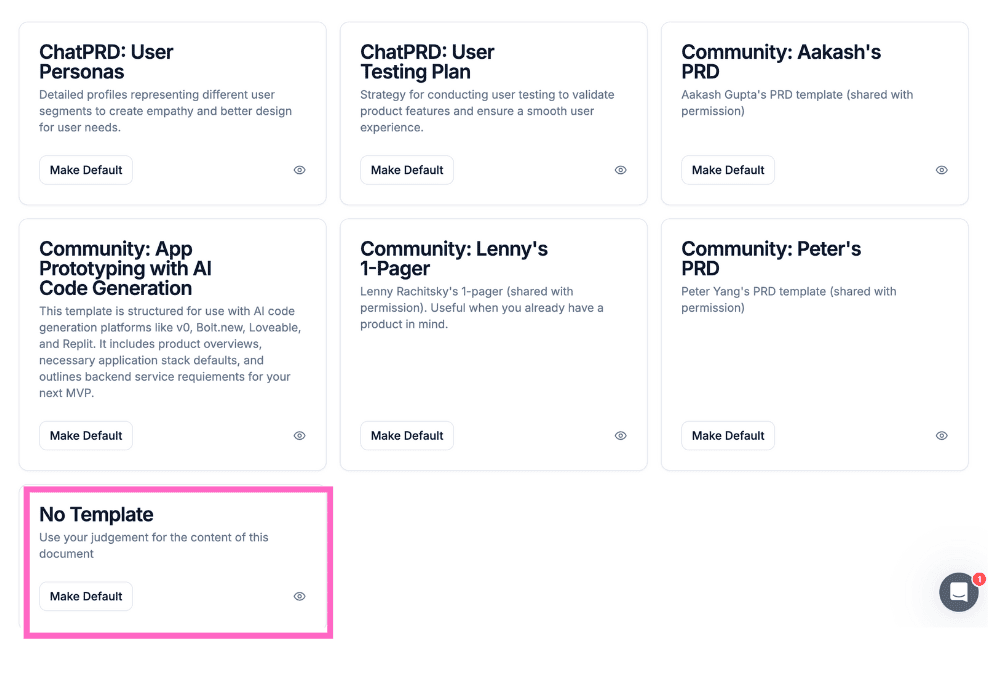Preview ChatPRD: User Personas template eye icon
This screenshot has height=676, width=998.
tap(299, 170)
